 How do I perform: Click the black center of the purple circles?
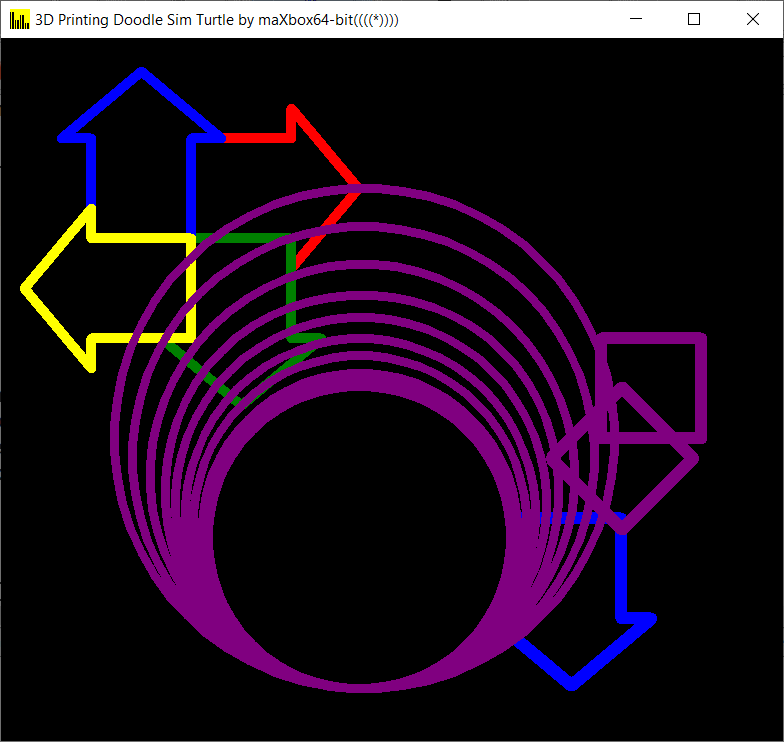click(360, 530)
